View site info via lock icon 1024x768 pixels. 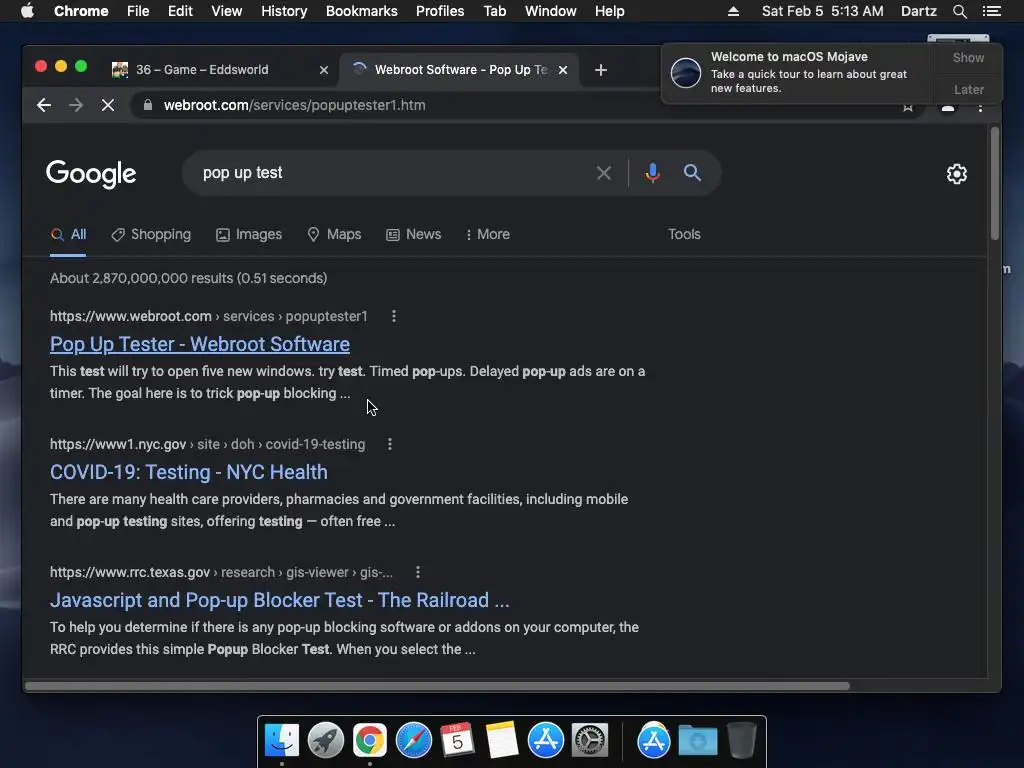148,105
